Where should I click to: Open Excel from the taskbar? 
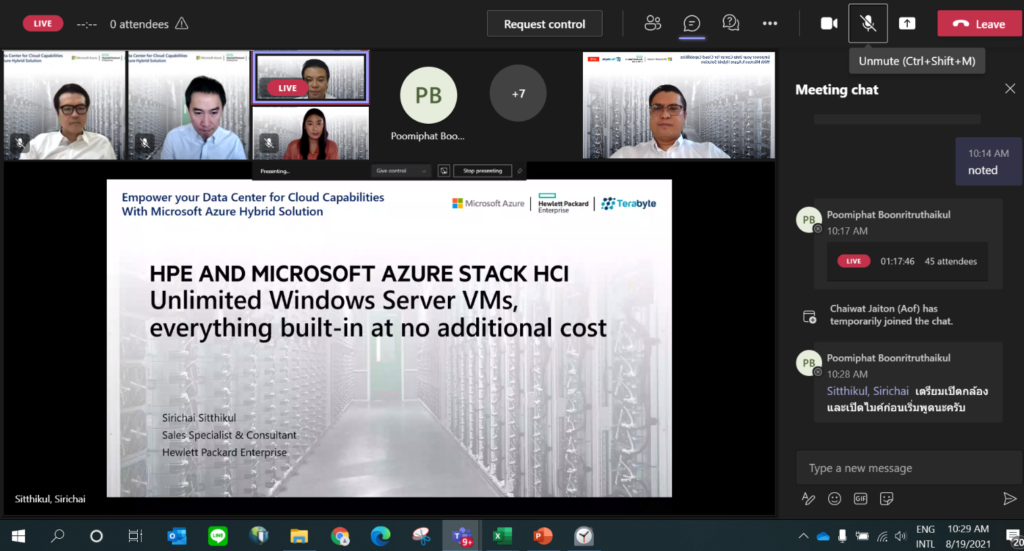(x=502, y=536)
